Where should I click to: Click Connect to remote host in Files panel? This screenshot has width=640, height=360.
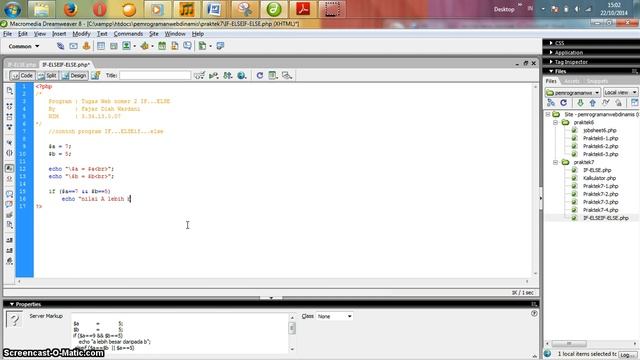tap(551, 103)
